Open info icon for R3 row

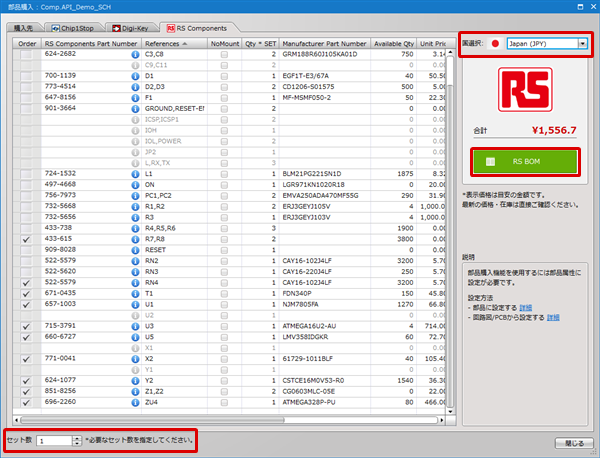pos(135,217)
